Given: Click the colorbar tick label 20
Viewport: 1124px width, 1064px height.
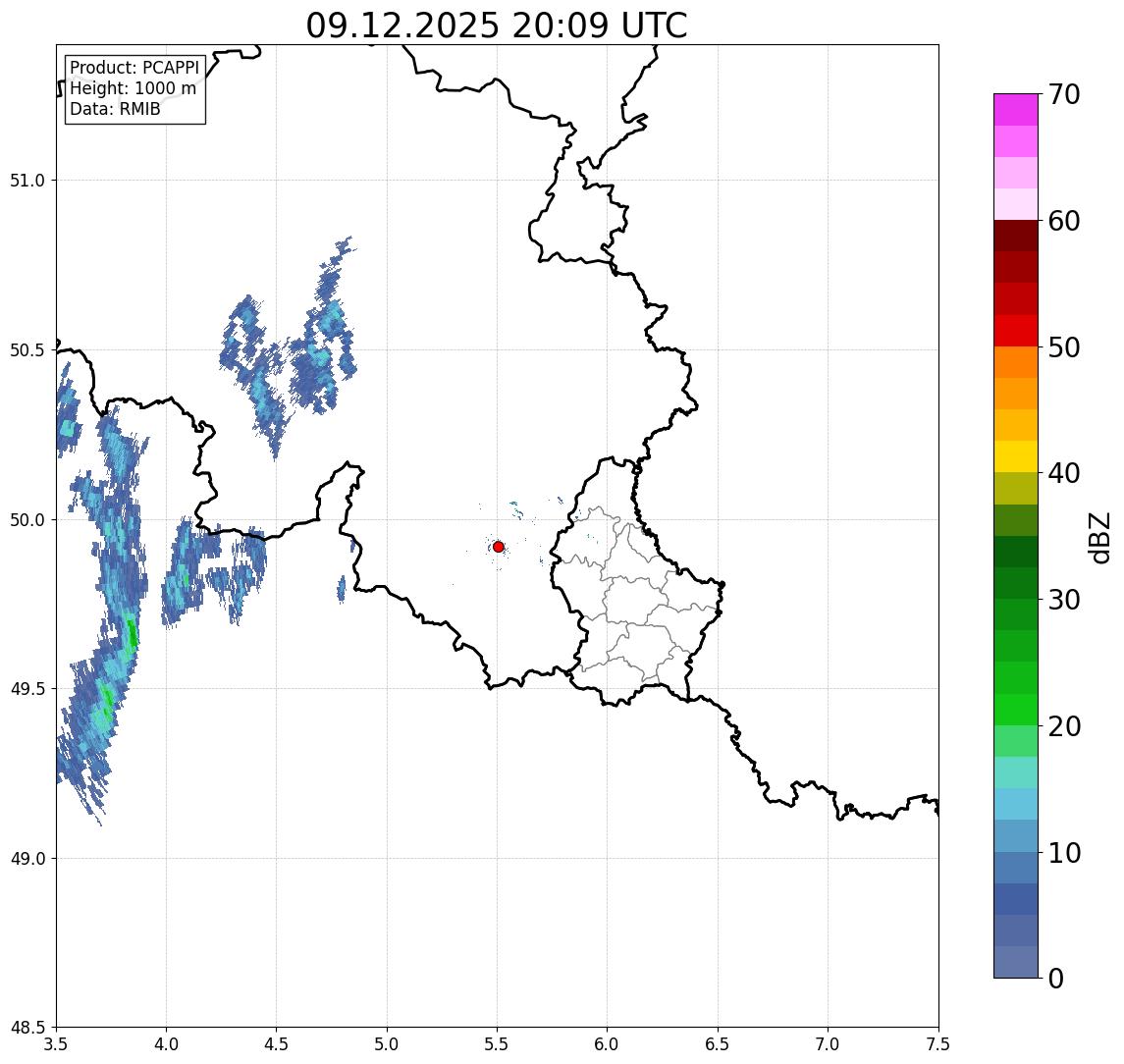Looking at the screenshot, I should [x=1064, y=726].
